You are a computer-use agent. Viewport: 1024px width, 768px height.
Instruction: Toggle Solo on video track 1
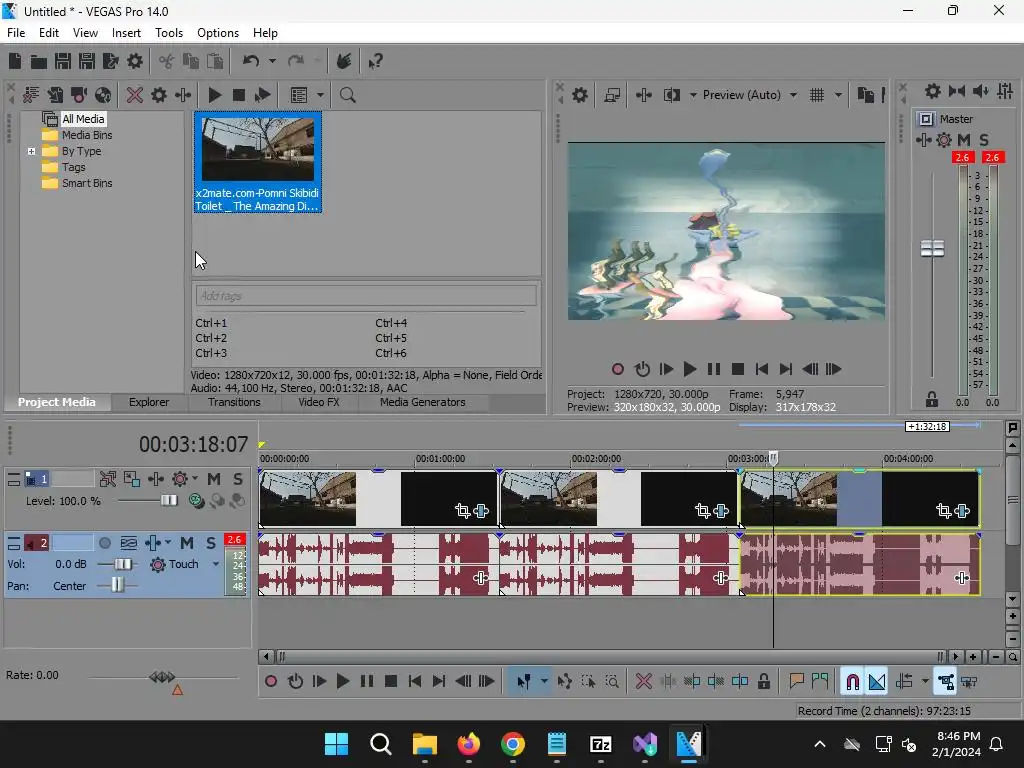238,479
